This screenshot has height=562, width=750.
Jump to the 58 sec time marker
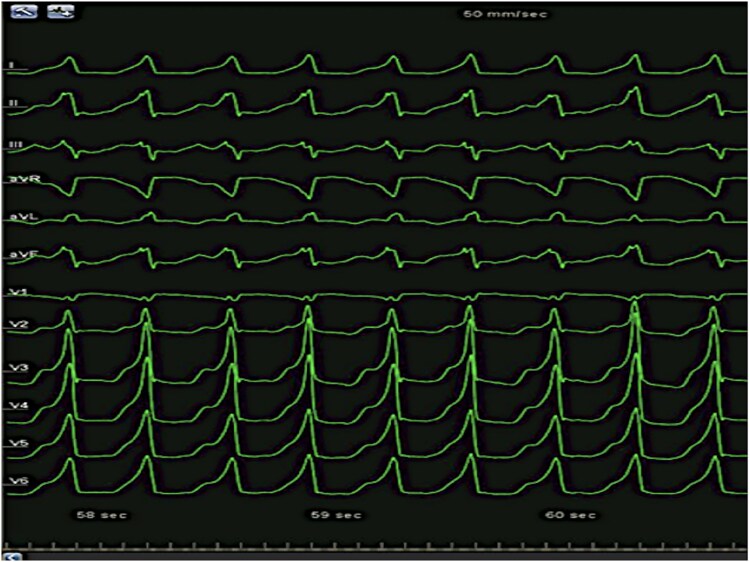(98, 515)
